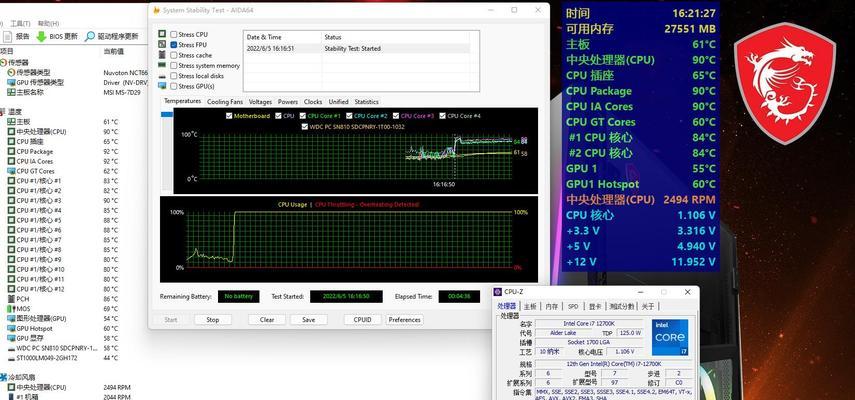The image size is (855, 400).
Task: Click the 图形处理器(GPU) row icon
Action: pos(11,318)
